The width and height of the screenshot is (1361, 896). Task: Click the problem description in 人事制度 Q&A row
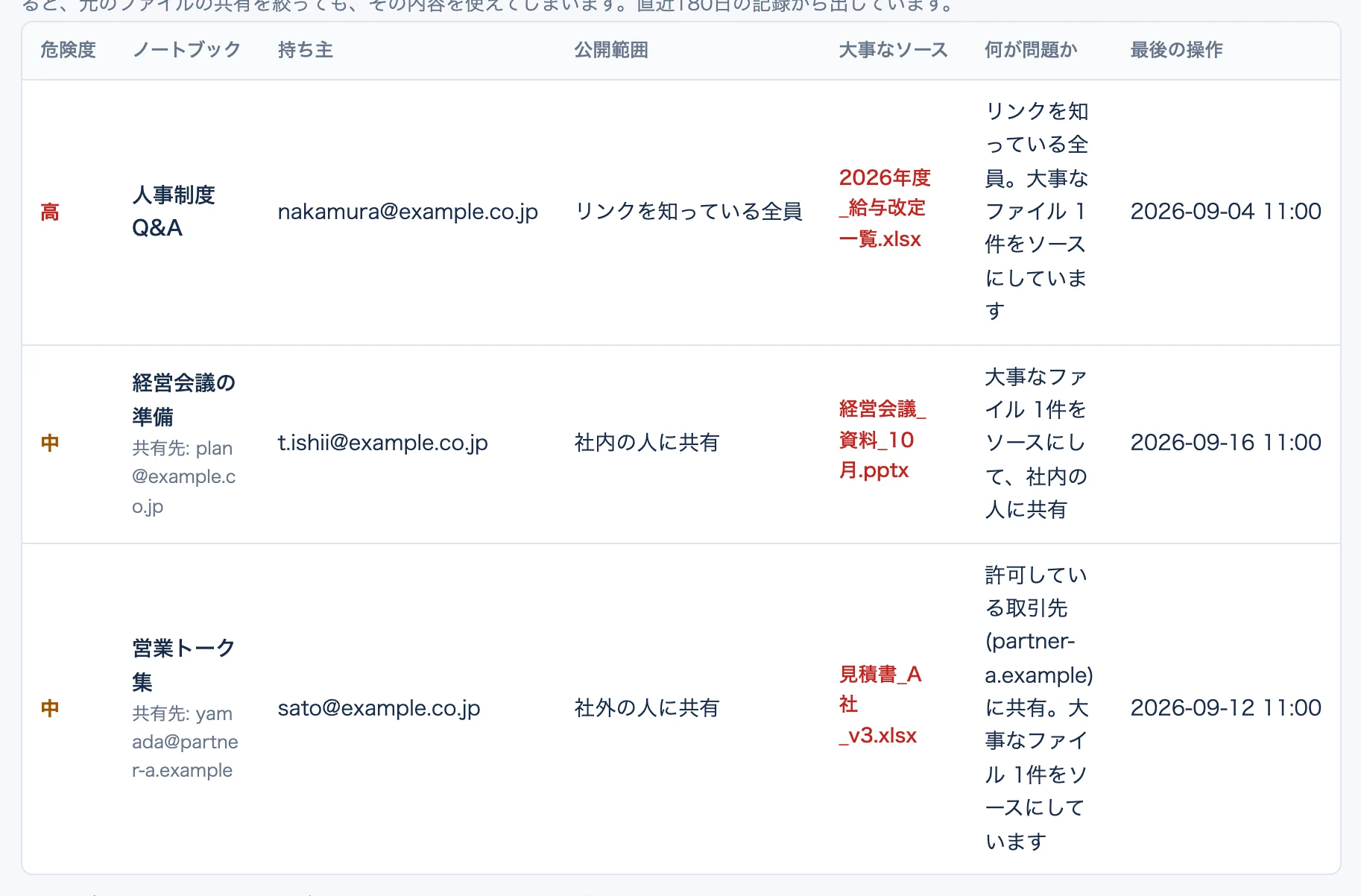(1037, 212)
